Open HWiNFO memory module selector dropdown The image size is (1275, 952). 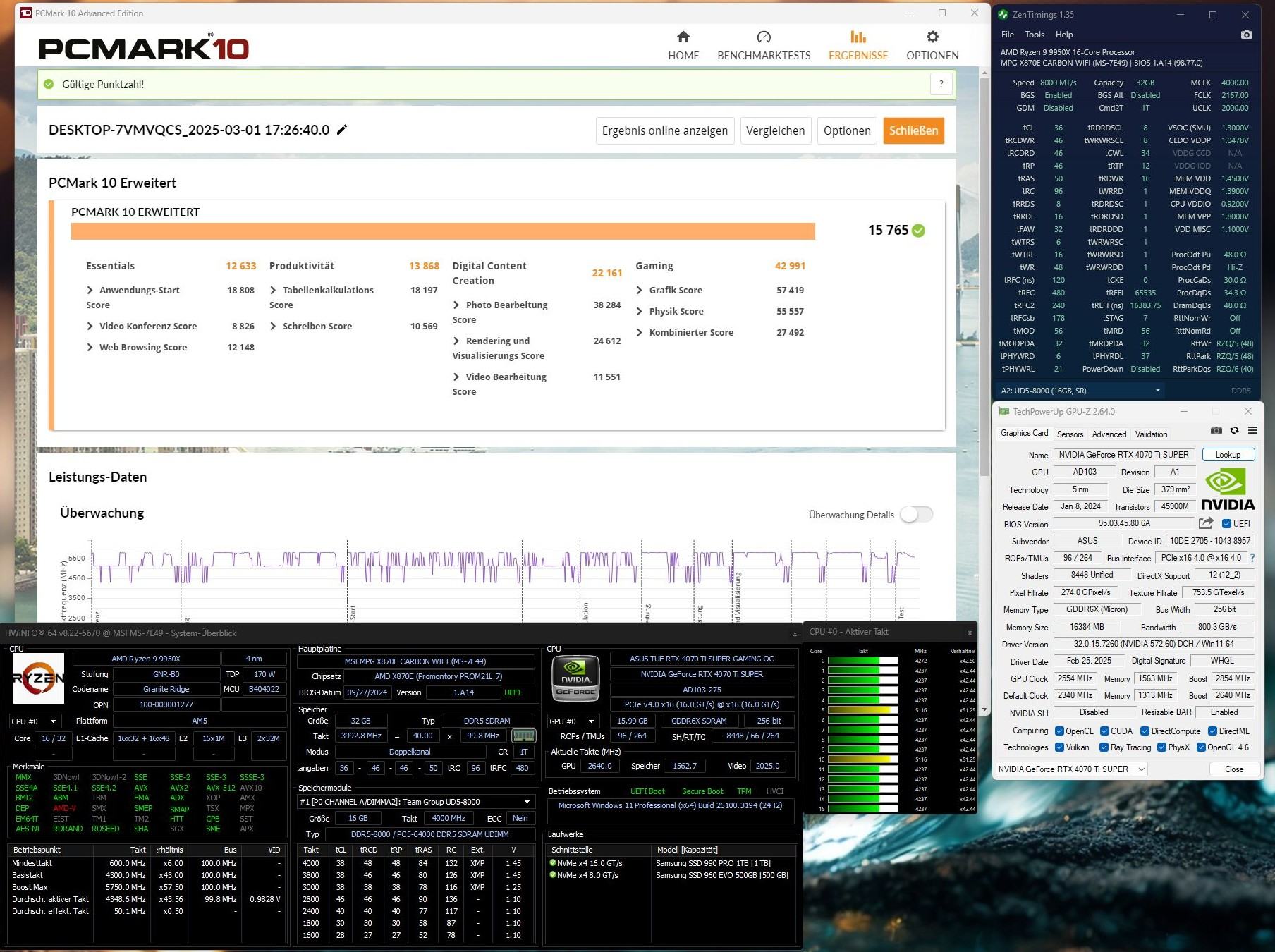point(415,802)
